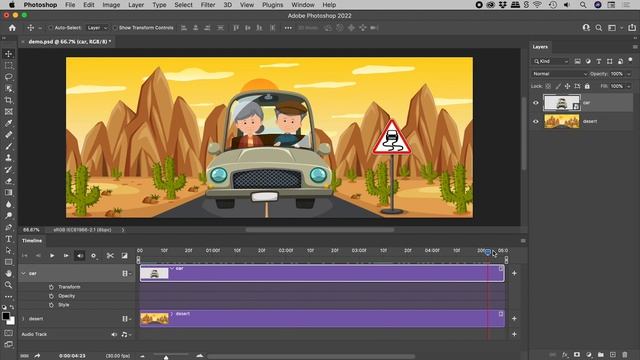Click the Home icon in options bar
This screenshot has height=360, width=640.
point(12,28)
